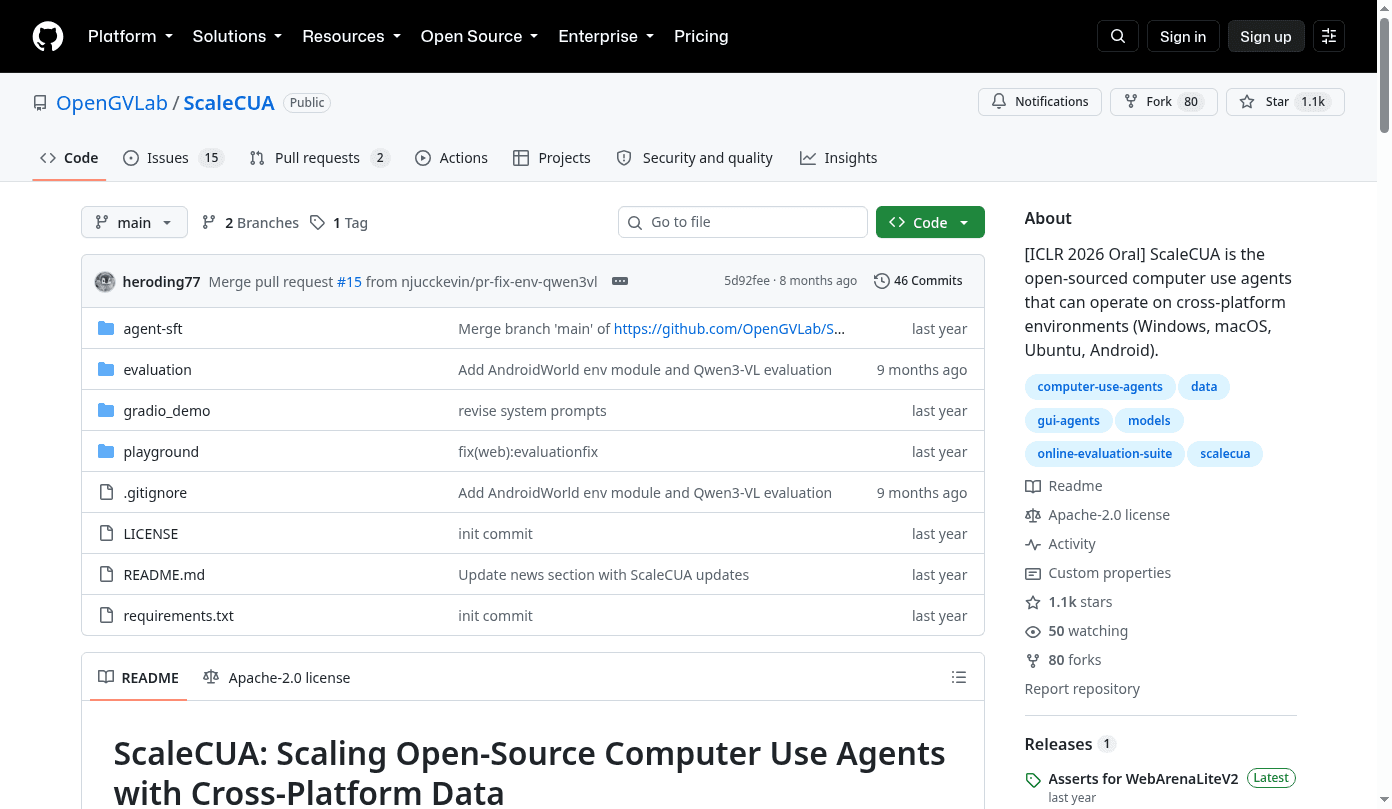Click the eye icon beside 50 watching
1392x809 pixels.
tap(1033, 631)
